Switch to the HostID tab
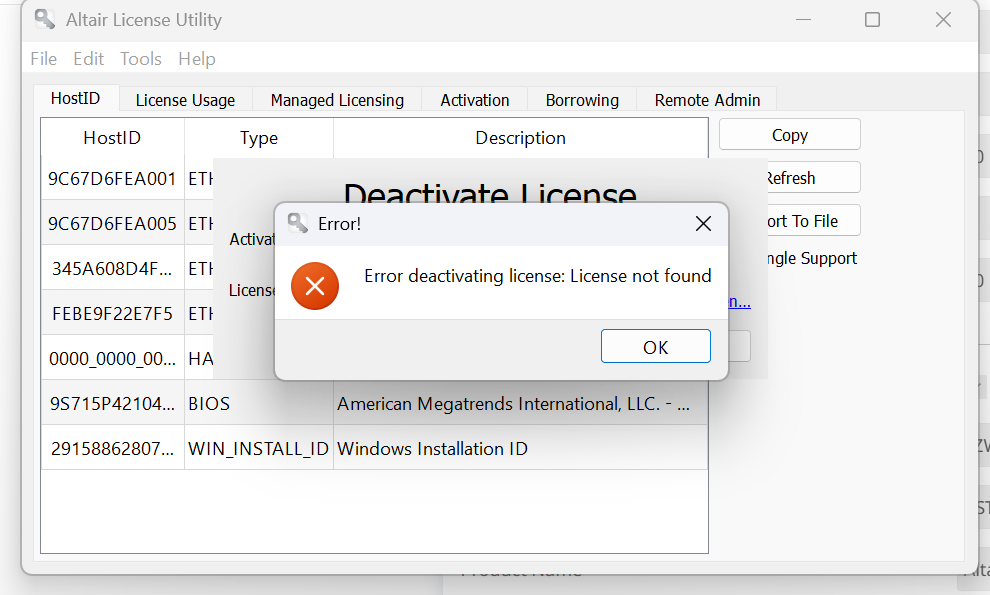The height and width of the screenshot is (595, 990). coord(76,99)
